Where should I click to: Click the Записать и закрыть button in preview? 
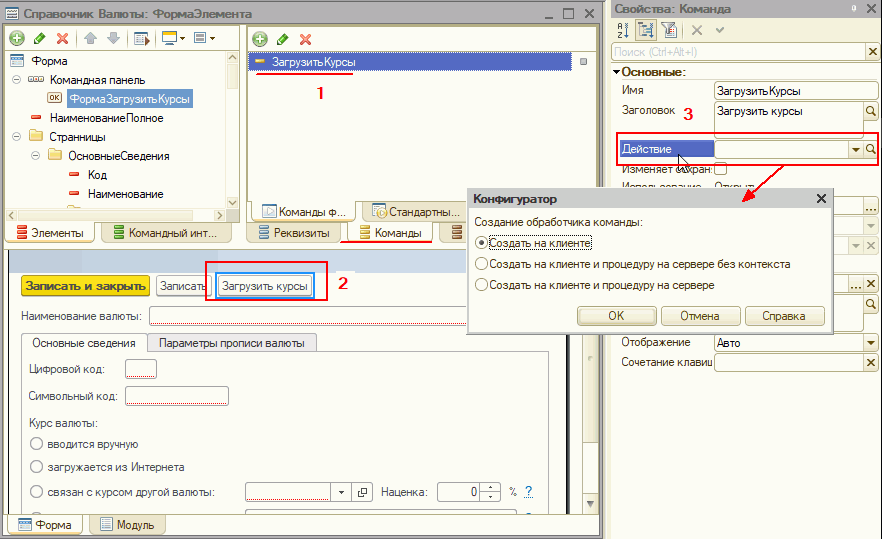[x=86, y=286]
